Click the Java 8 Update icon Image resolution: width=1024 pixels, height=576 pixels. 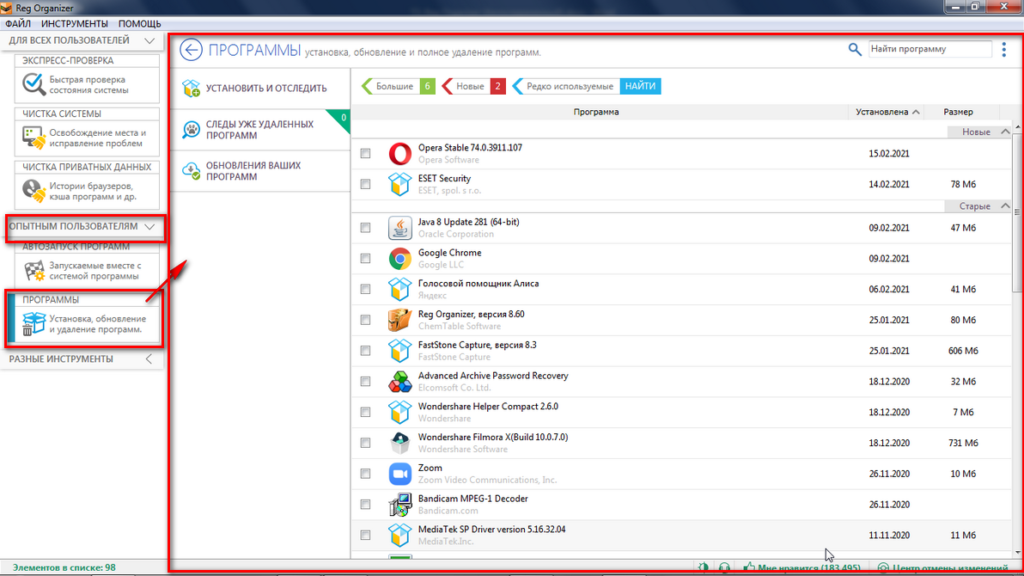(400, 228)
